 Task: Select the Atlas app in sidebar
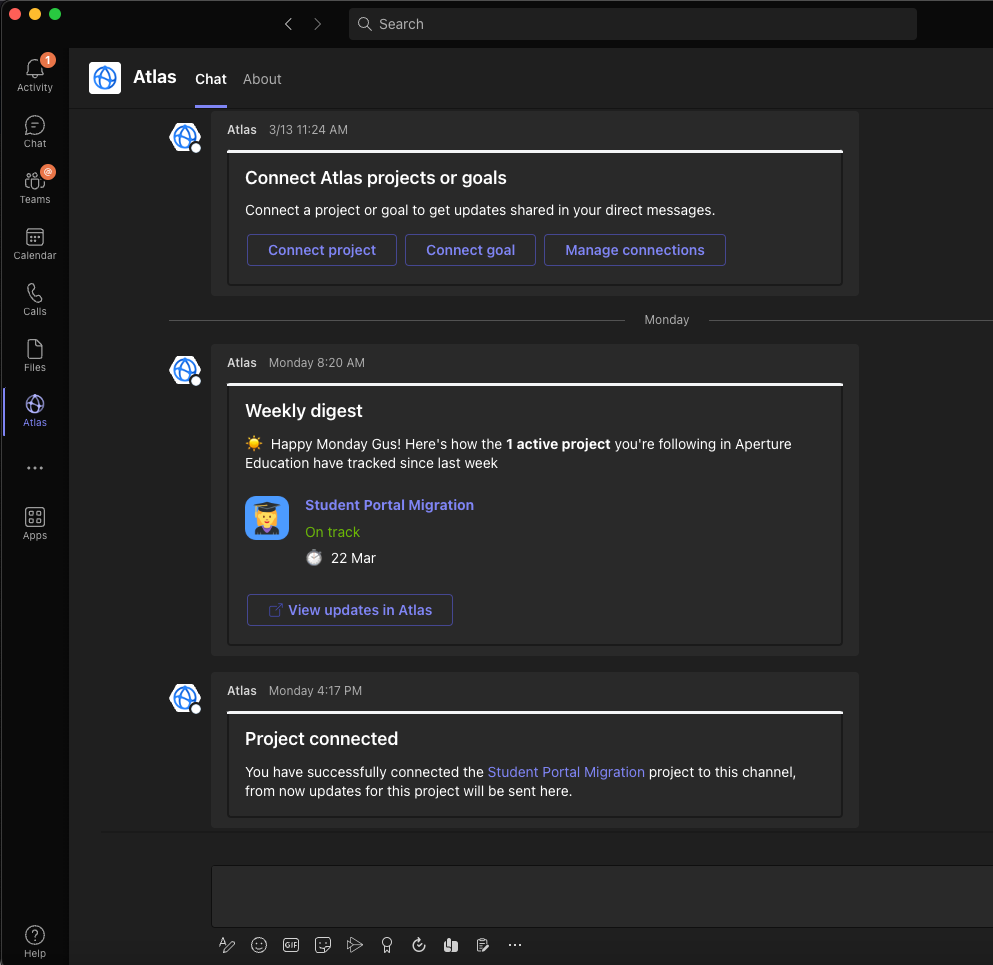click(35, 411)
